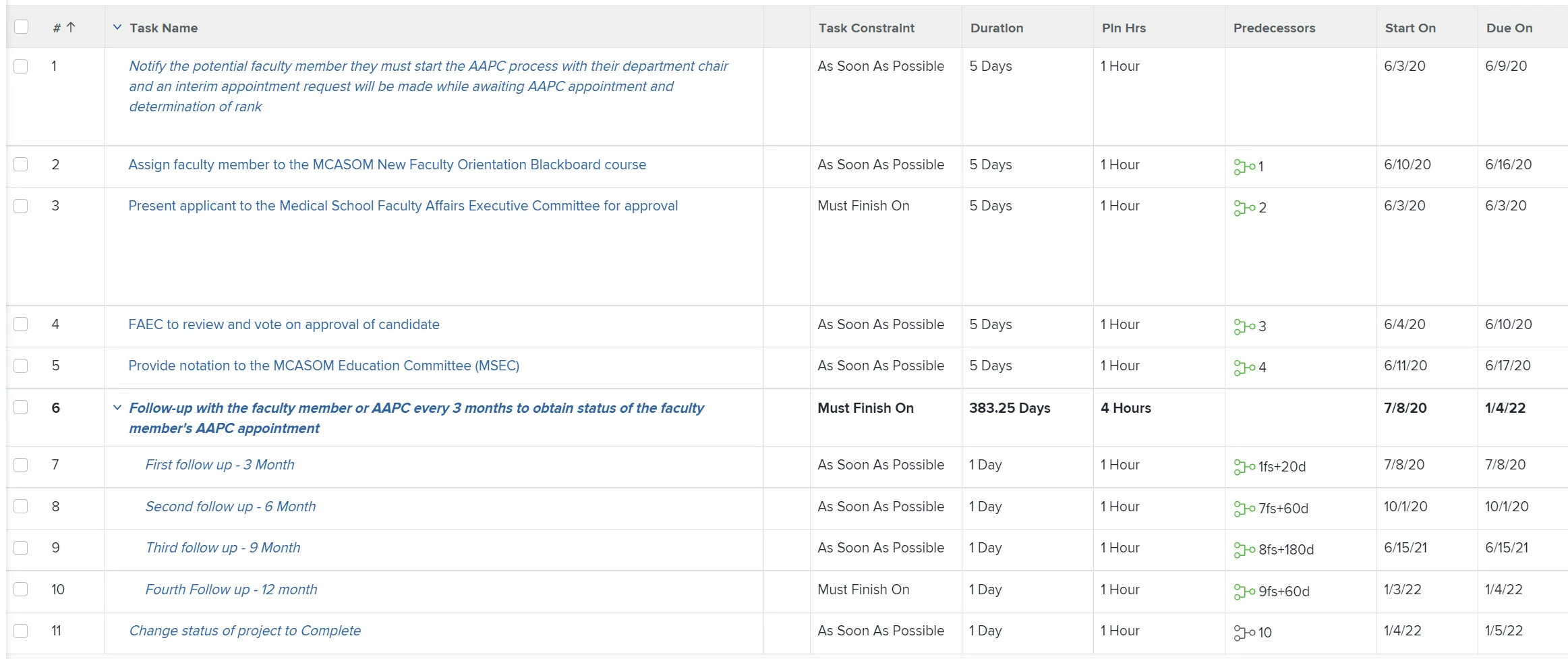Check the box for task 4
The image size is (1568, 659).
(x=21, y=324)
